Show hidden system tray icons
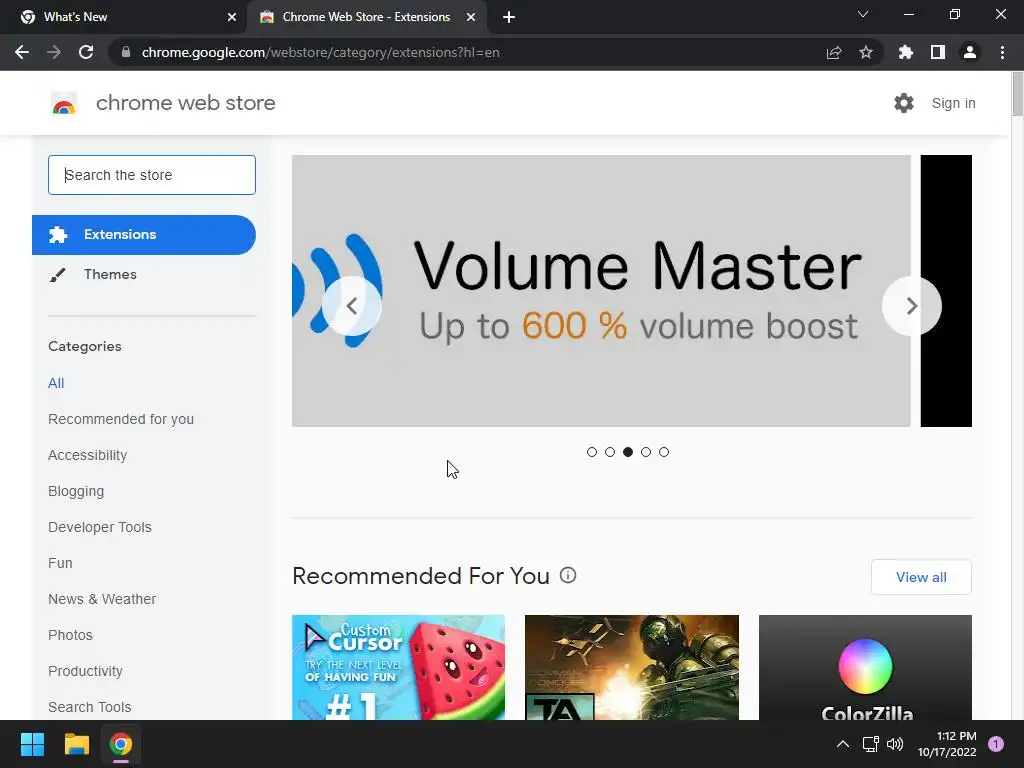 point(842,744)
